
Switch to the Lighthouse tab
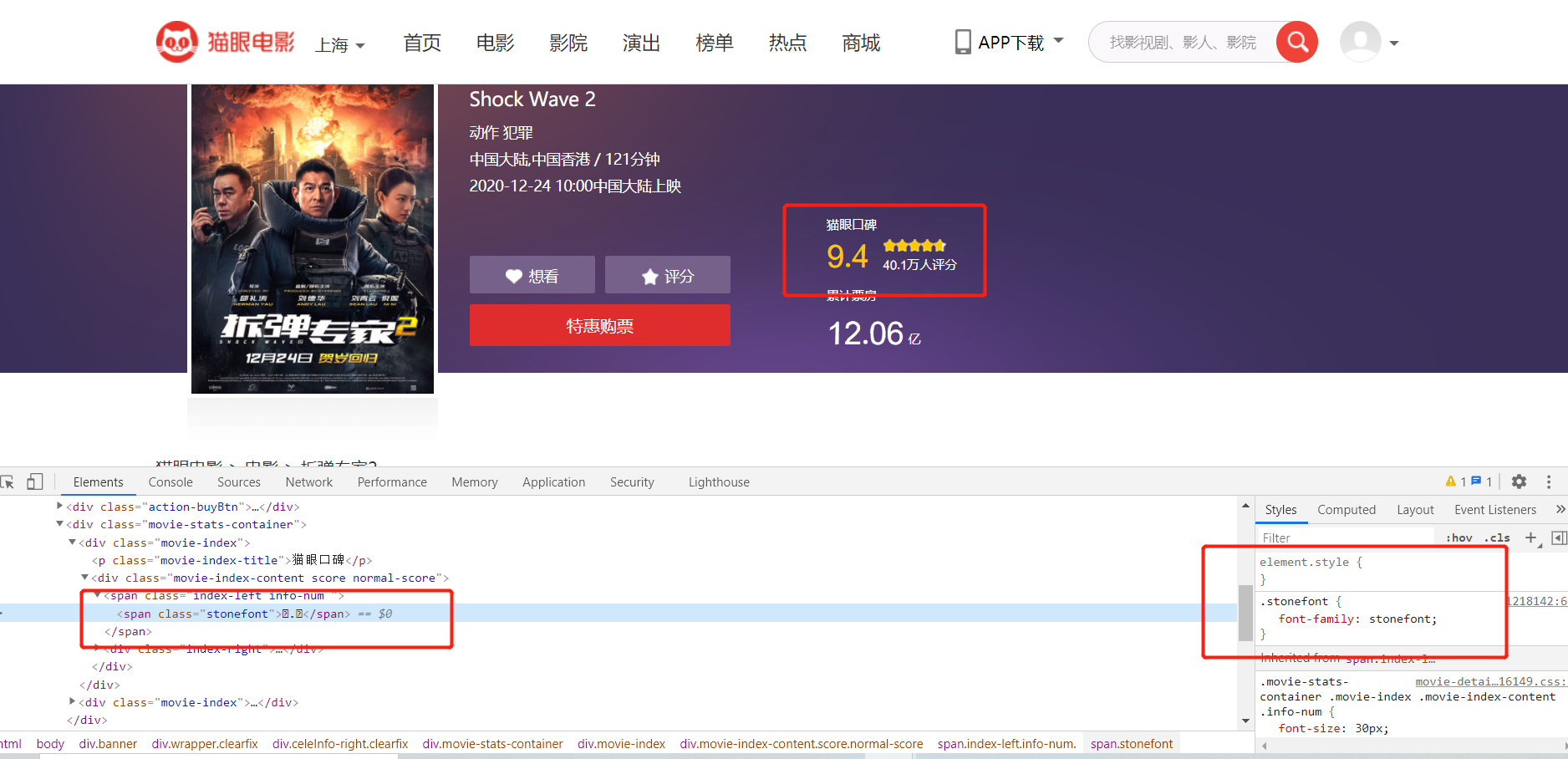[719, 482]
